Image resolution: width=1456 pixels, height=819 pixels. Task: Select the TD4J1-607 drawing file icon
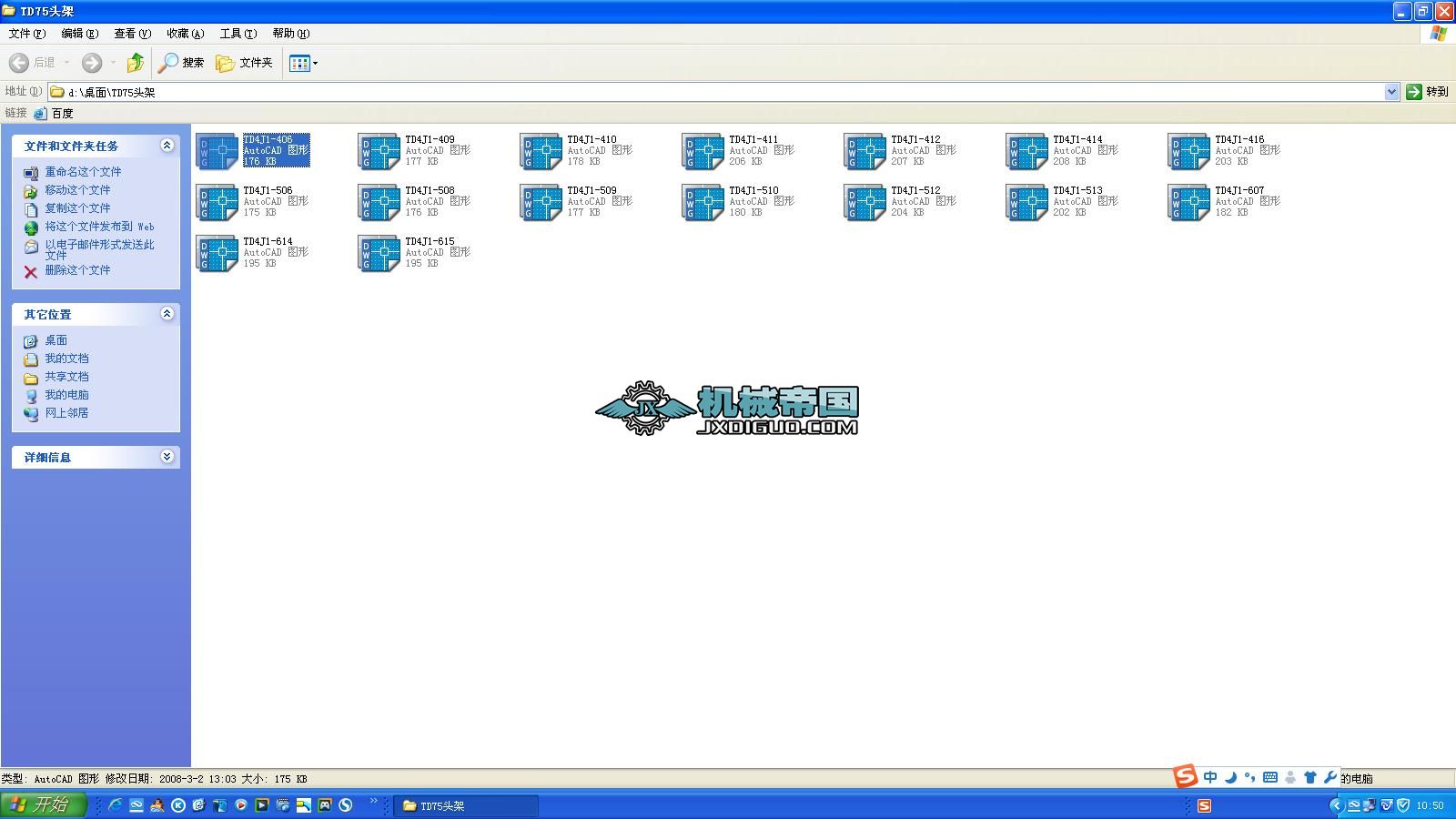click(x=1189, y=203)
